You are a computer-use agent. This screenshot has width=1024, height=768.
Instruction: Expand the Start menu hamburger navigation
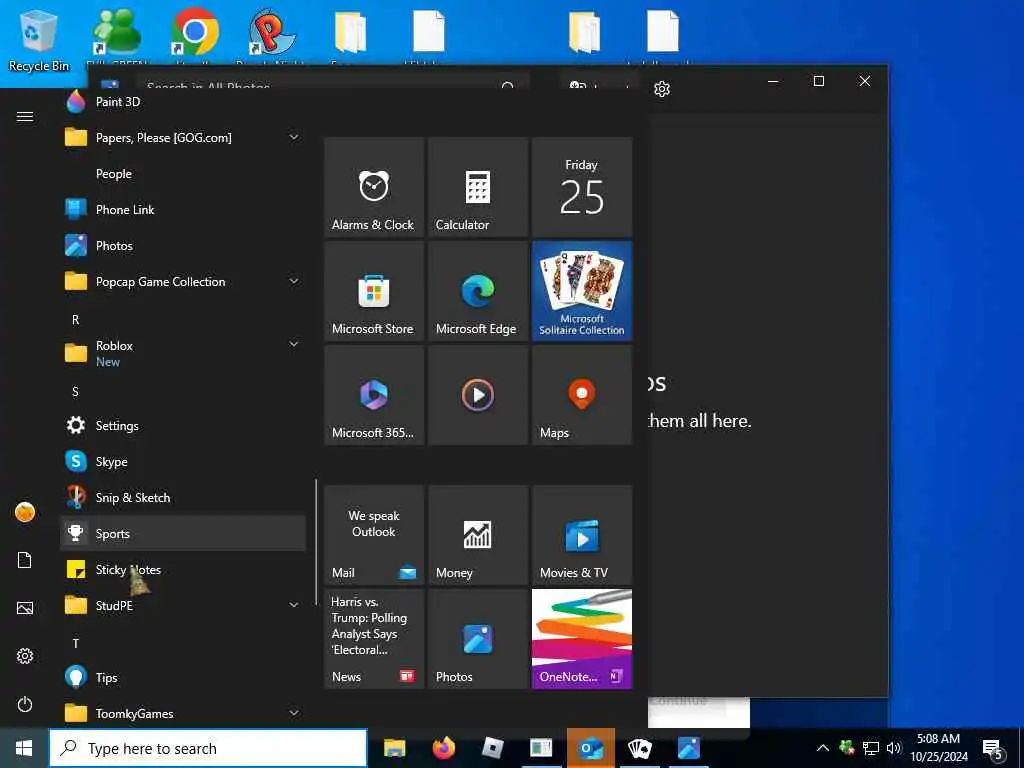coord(25,116)
